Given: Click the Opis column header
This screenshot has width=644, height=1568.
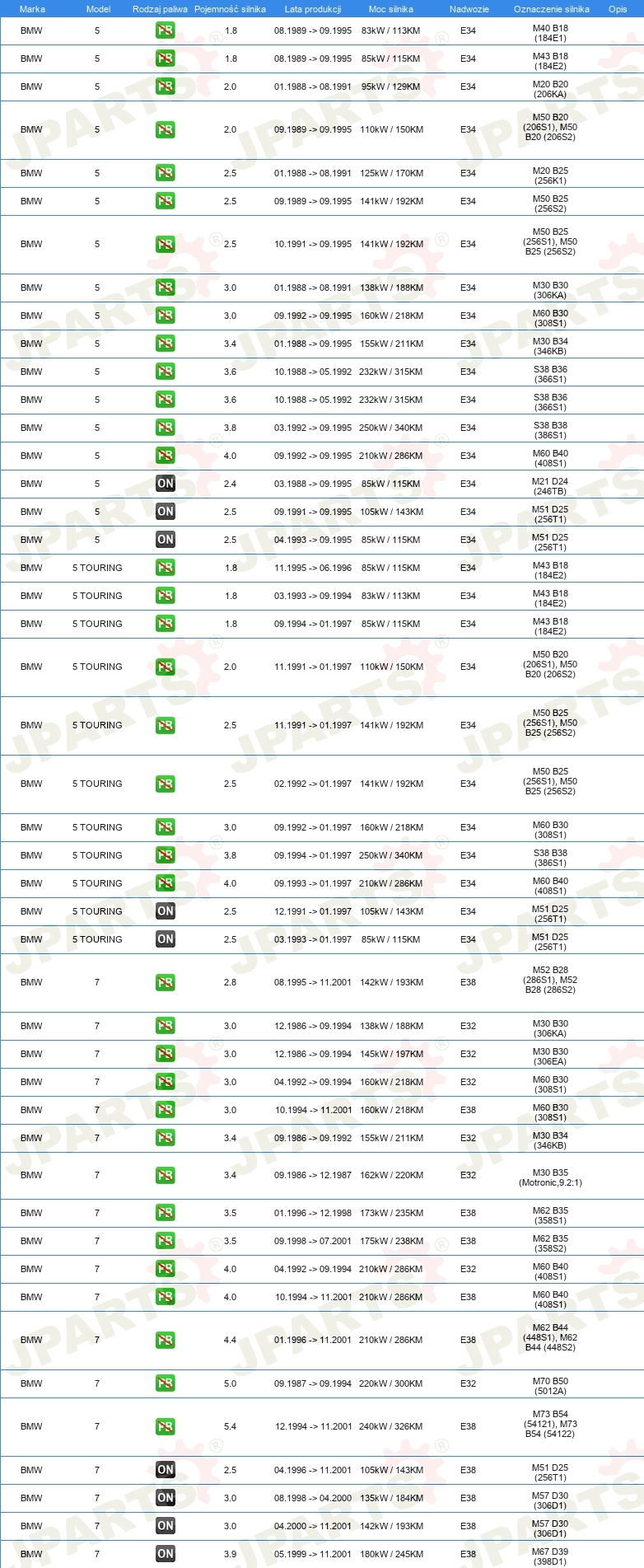Looking at the screenshot, I should coord(618,9).
